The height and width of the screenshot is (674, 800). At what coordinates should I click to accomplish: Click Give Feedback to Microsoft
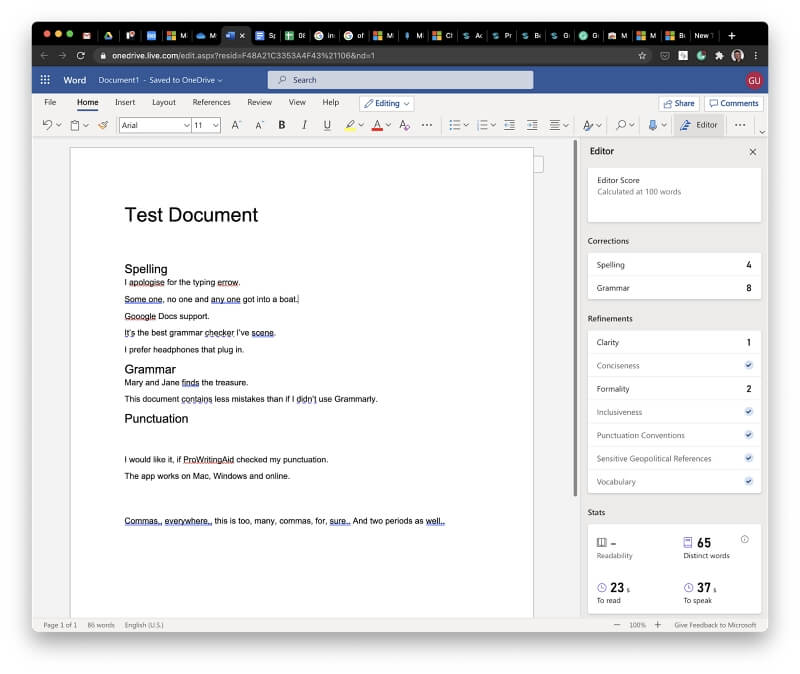click(715, 625)
